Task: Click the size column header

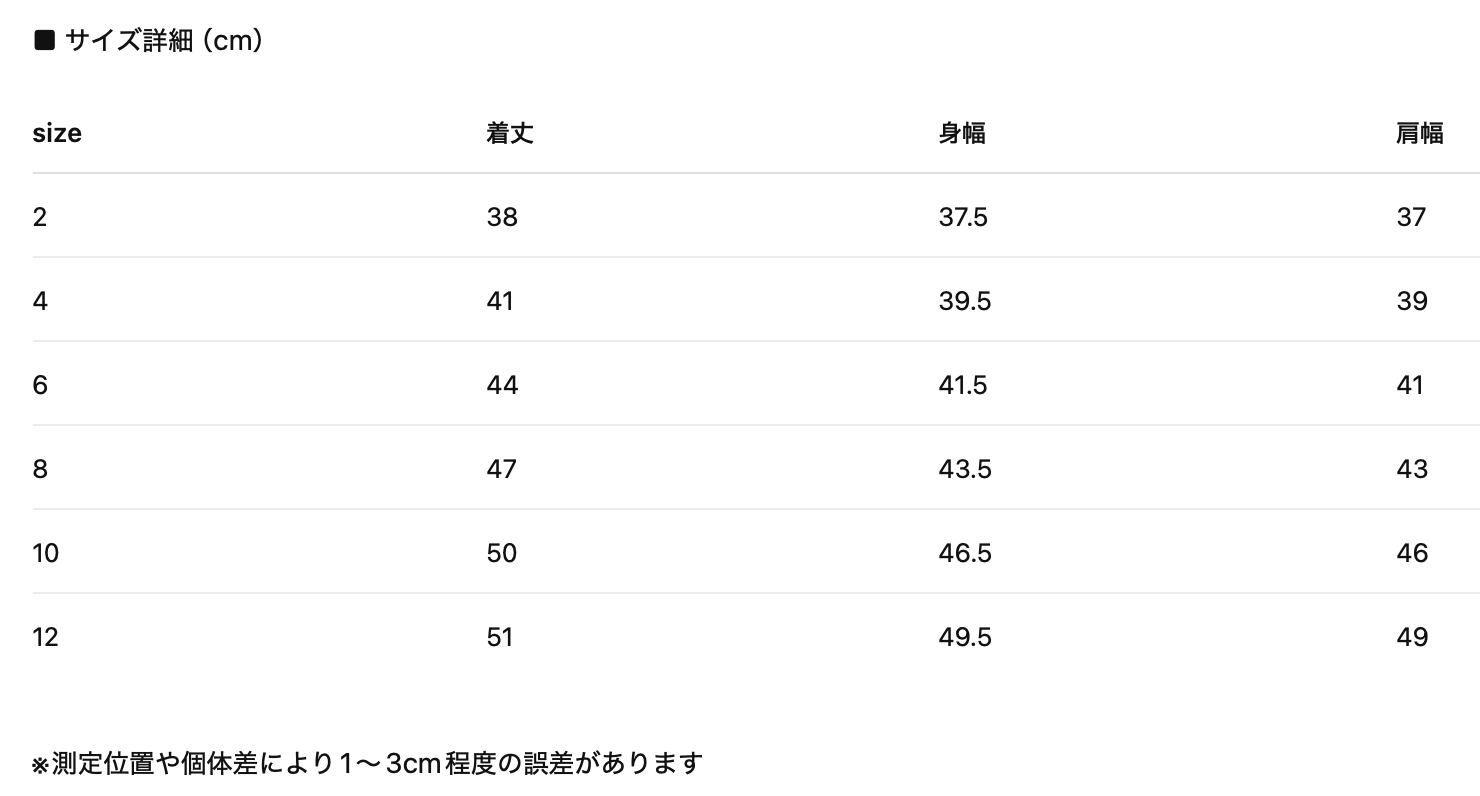Action: 57,133
